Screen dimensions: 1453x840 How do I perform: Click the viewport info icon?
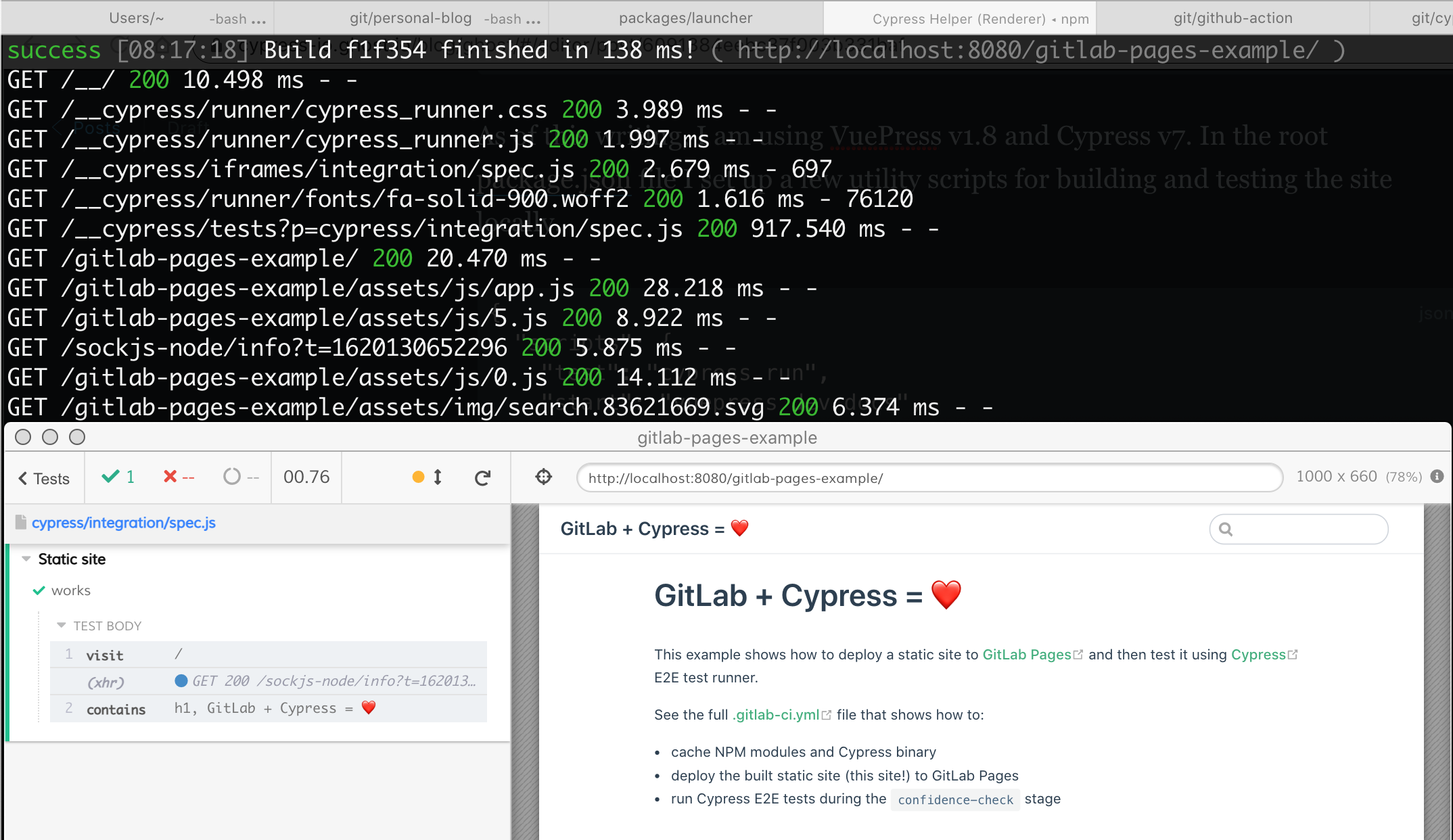coord(1437,477)
